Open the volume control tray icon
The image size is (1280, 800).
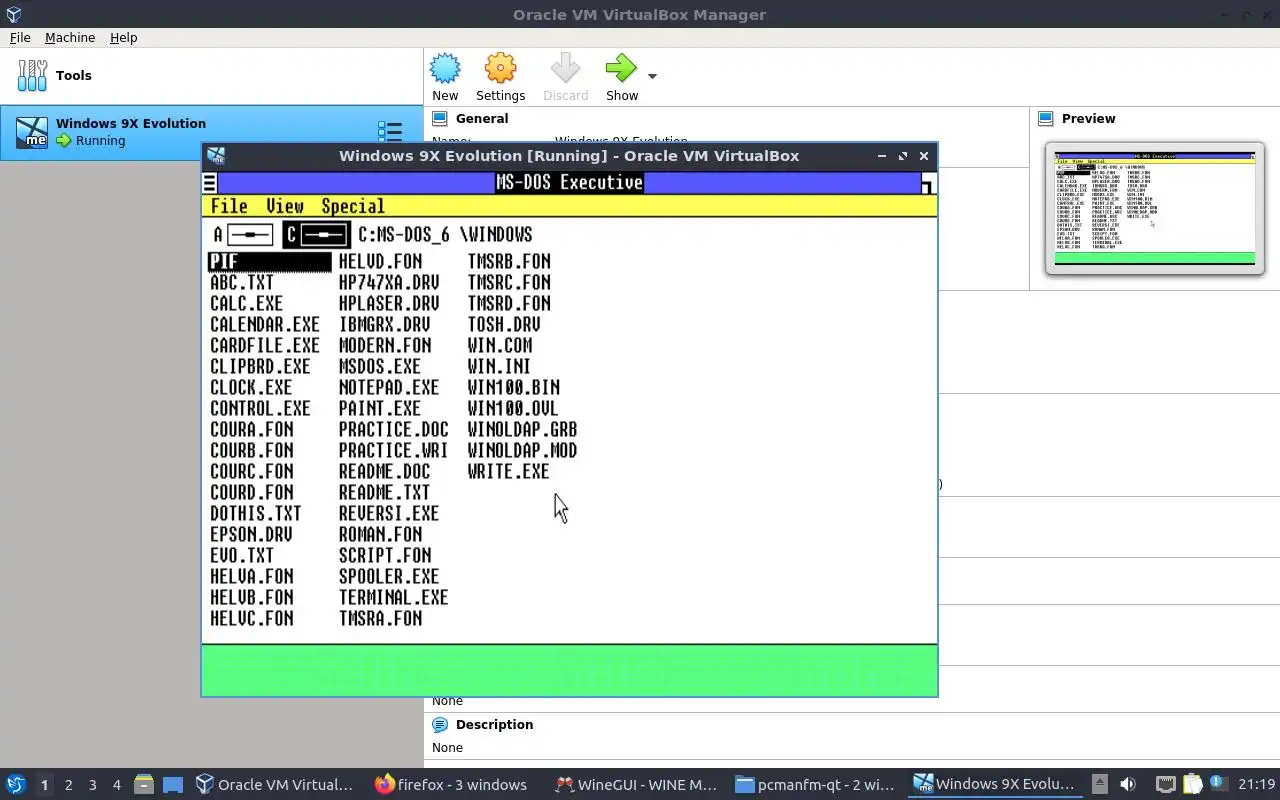point(1128,784)
